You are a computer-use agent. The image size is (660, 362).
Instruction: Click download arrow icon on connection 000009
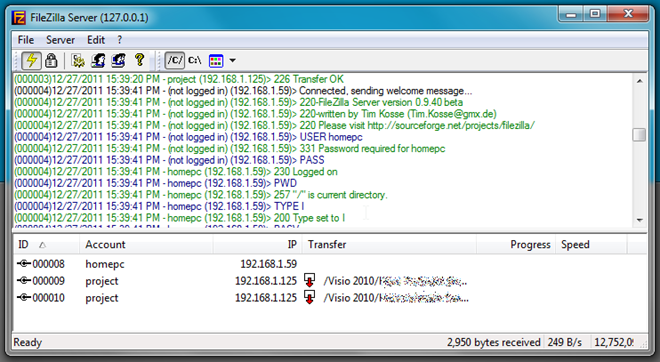click(x=310, y=280)
